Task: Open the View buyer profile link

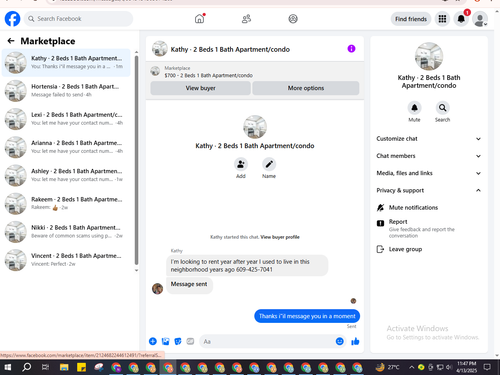Action: (280, 237)
